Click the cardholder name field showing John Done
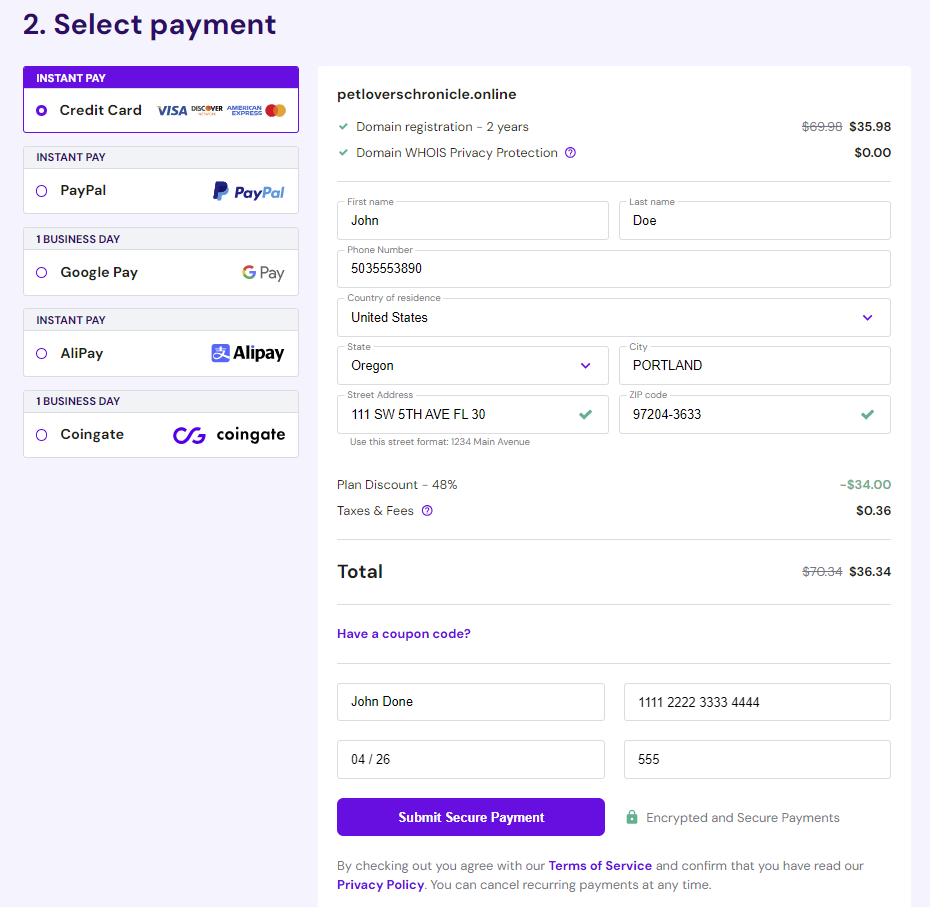 pyautogui.click(x=470, y=702)
